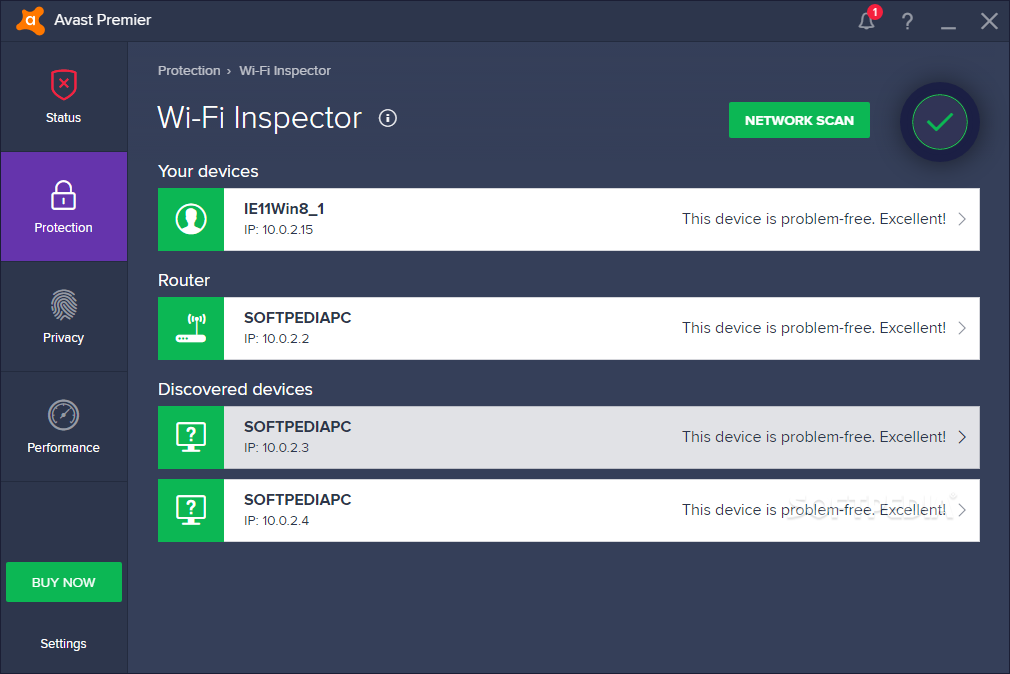This screenshot has width=1010, height=674.
Task: Select SOFTPEDIAPC name above IP 10.0.2.4
Action: tap(298, 499)
